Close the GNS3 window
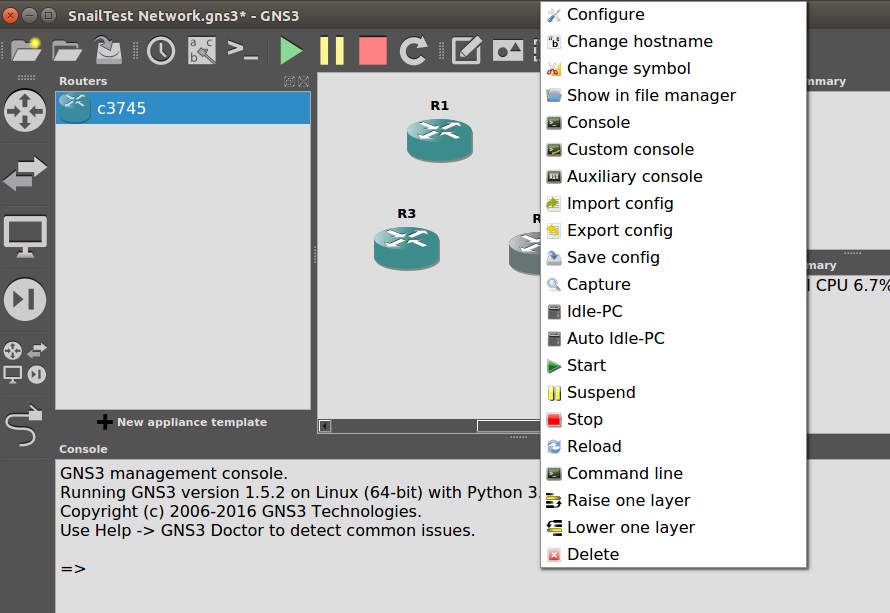Image resolution: width=890 pixels, height=613 pixels. [x=10, y=15]
